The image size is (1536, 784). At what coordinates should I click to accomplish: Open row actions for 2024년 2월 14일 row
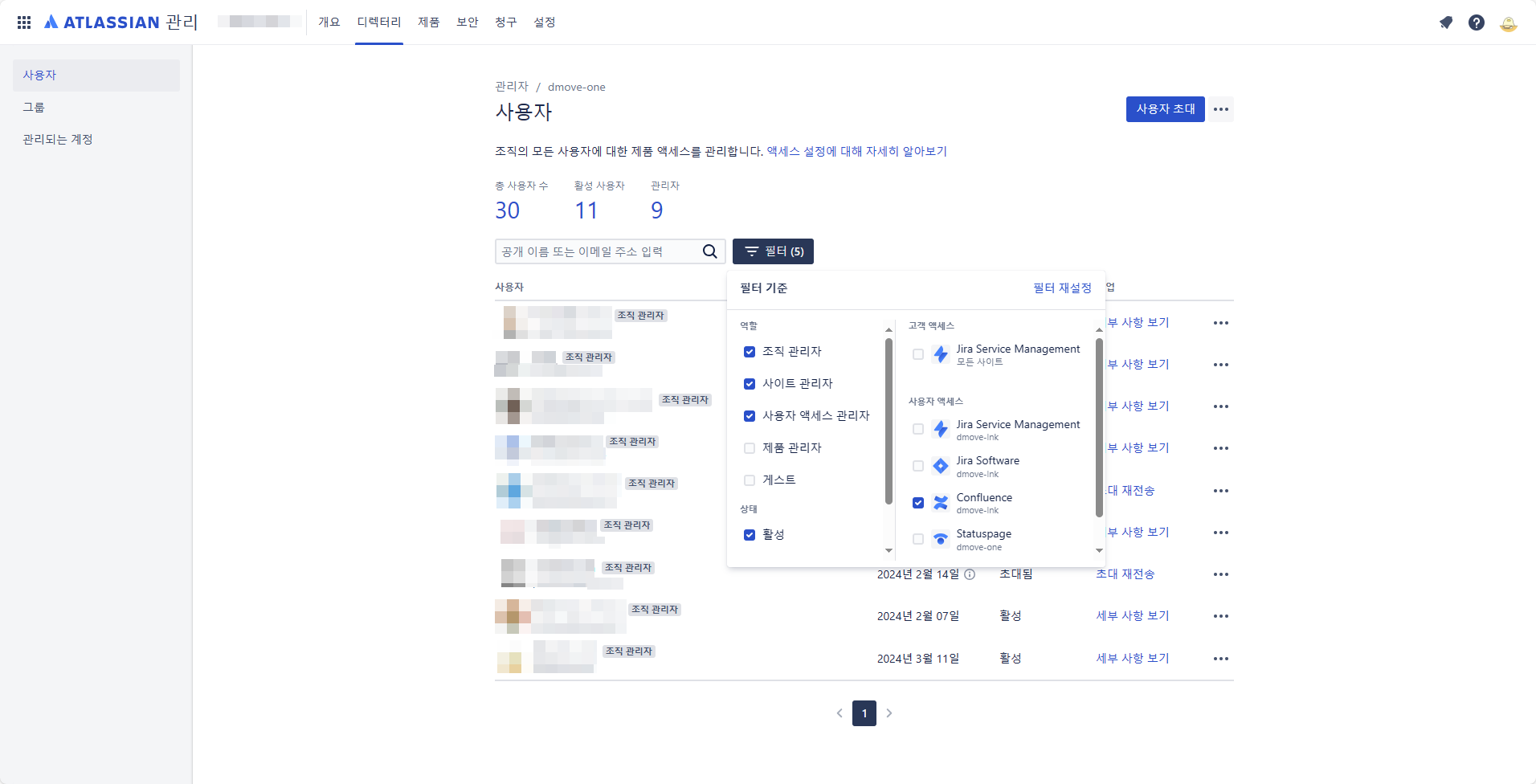(x=1221, y=574)
